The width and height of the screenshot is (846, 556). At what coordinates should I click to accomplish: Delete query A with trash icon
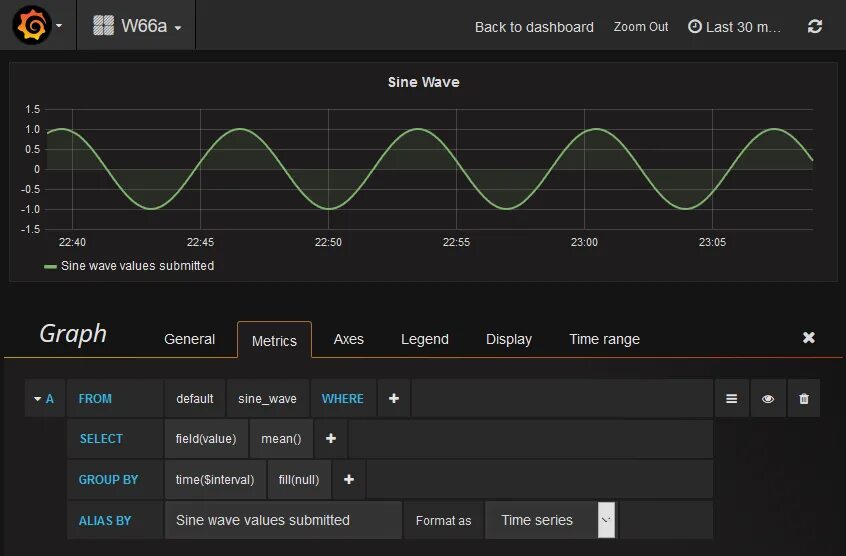(804, 399)
